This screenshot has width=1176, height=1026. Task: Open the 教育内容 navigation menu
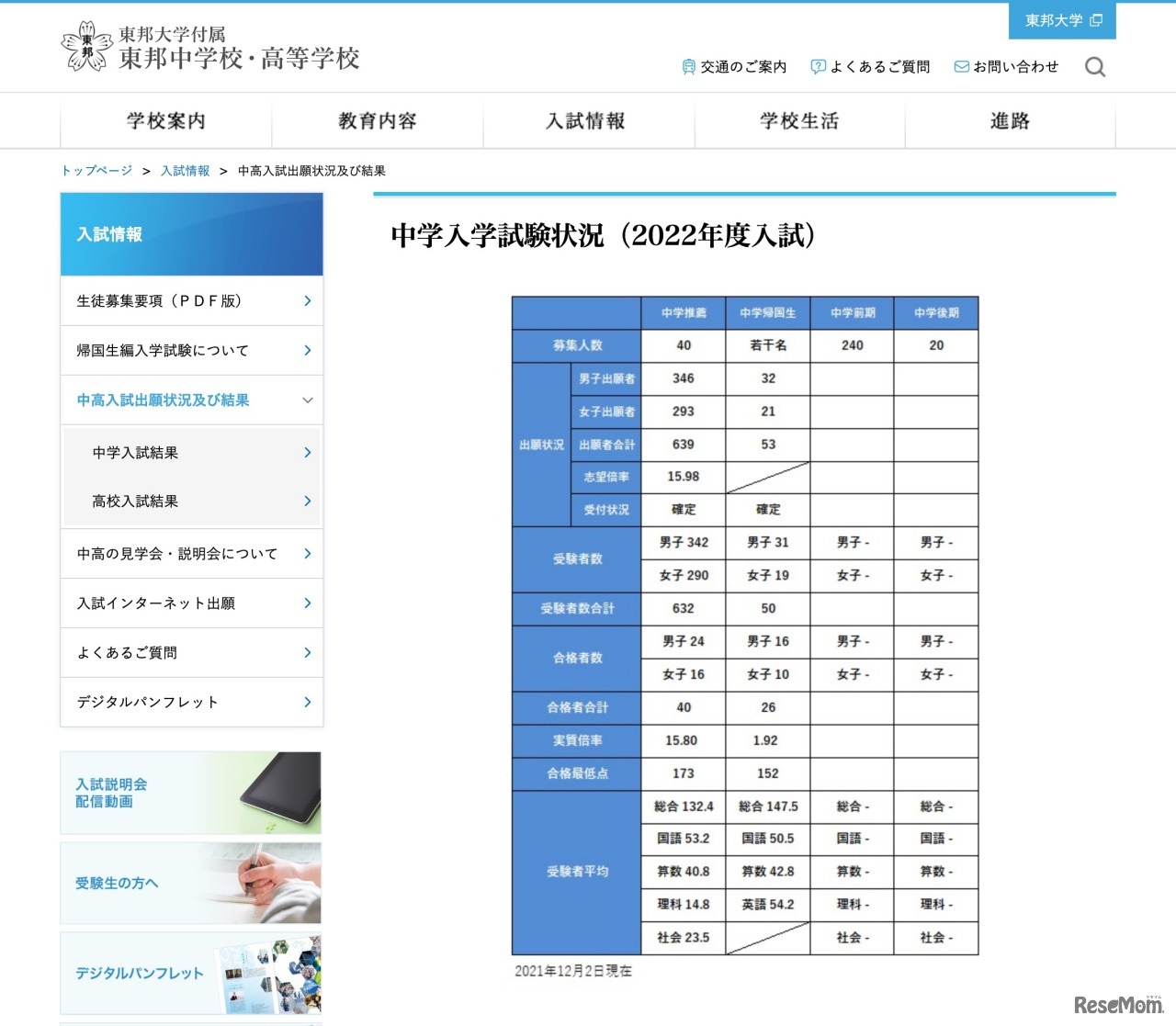pos(378,121)
